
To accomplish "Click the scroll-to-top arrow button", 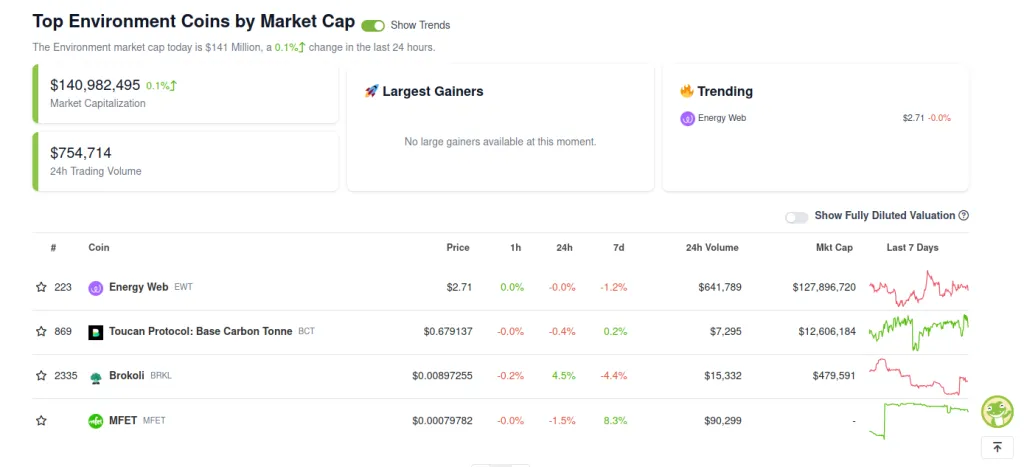I will (996, 447).
